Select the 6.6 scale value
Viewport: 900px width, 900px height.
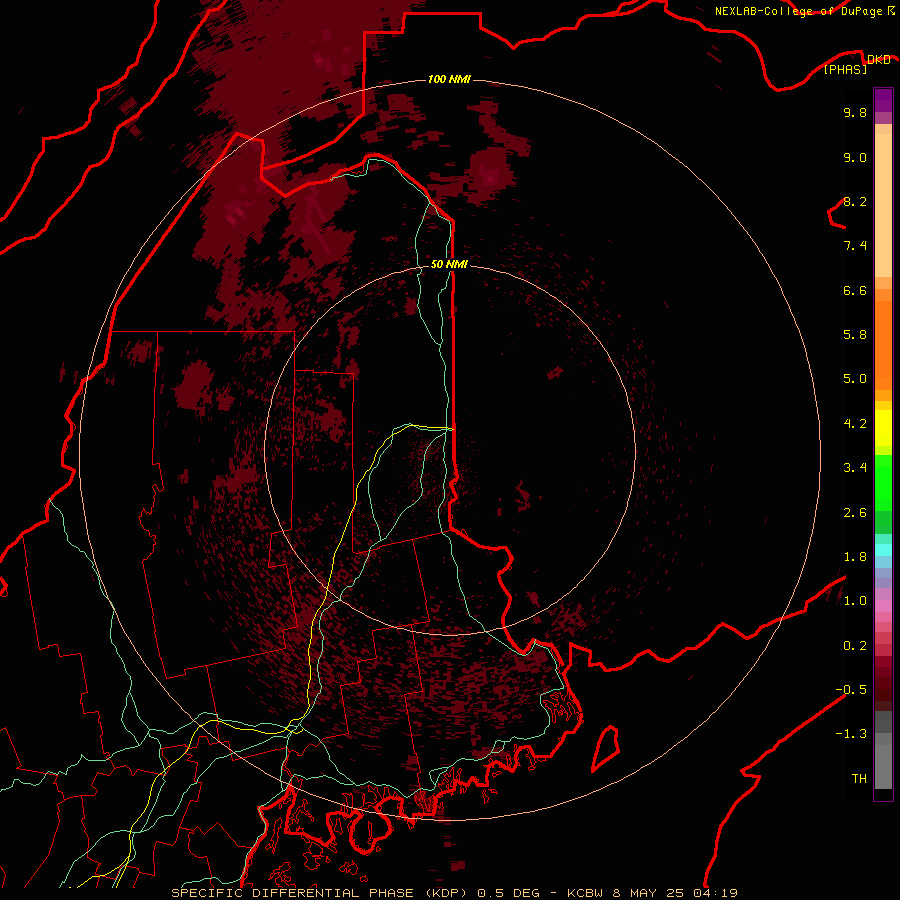point(855,290)
